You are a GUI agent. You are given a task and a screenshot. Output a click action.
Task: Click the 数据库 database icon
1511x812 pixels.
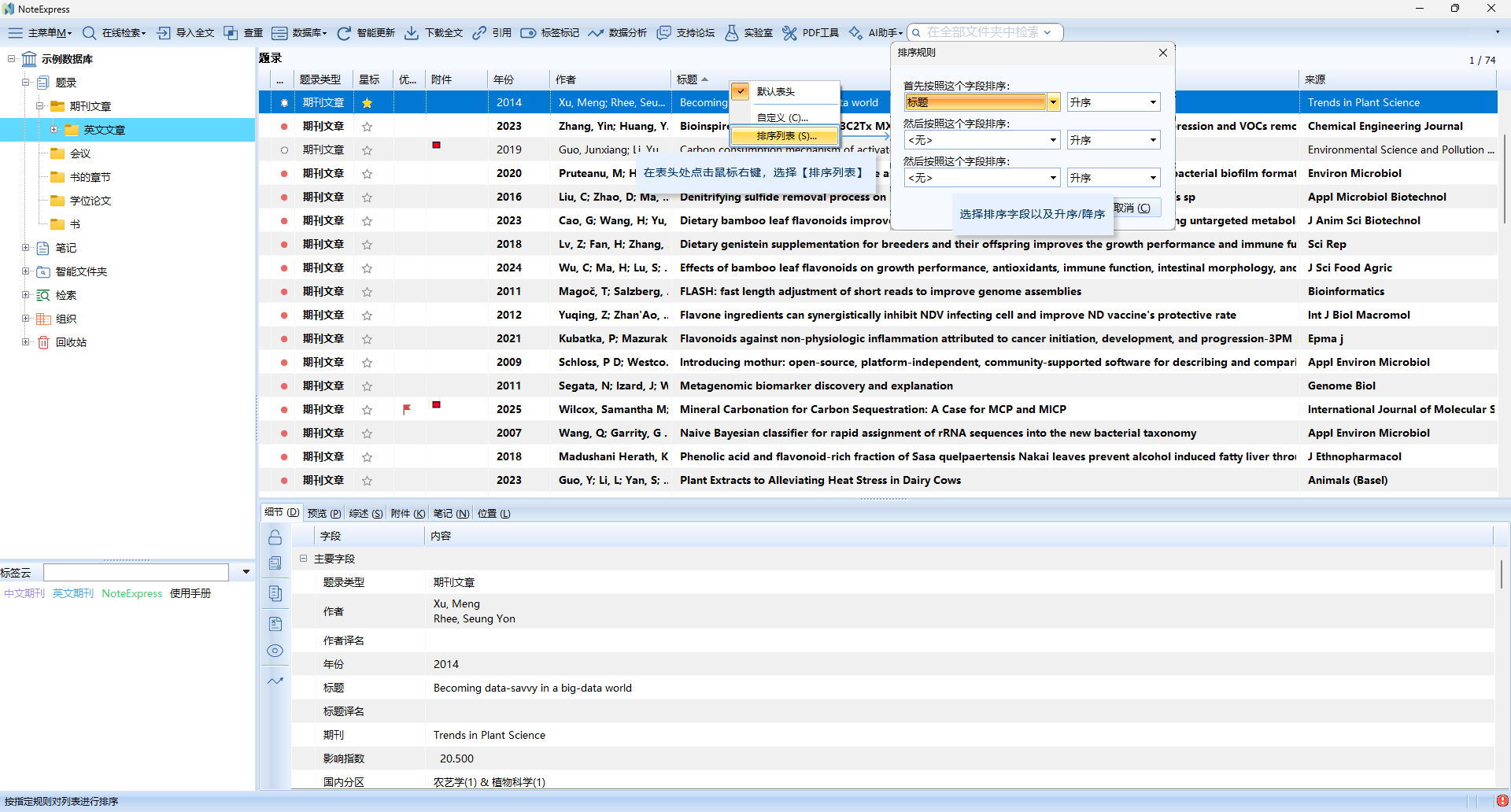click(x=279, y=32)
